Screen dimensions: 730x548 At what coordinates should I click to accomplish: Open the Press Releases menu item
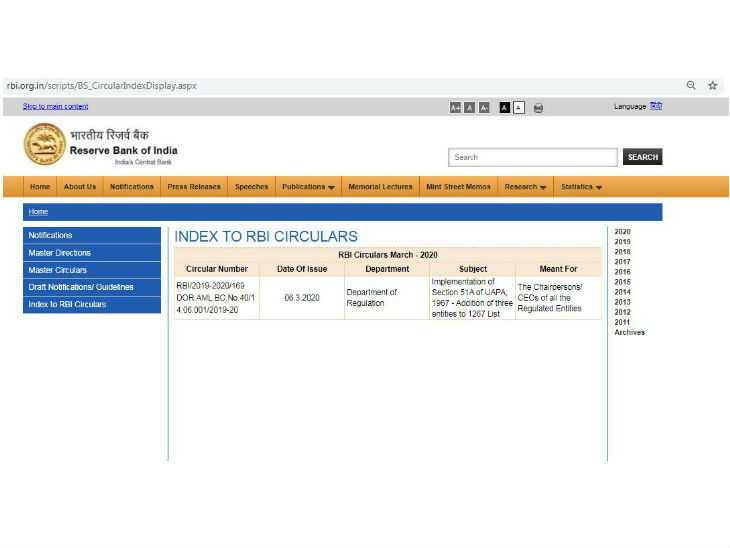point(194,187)
